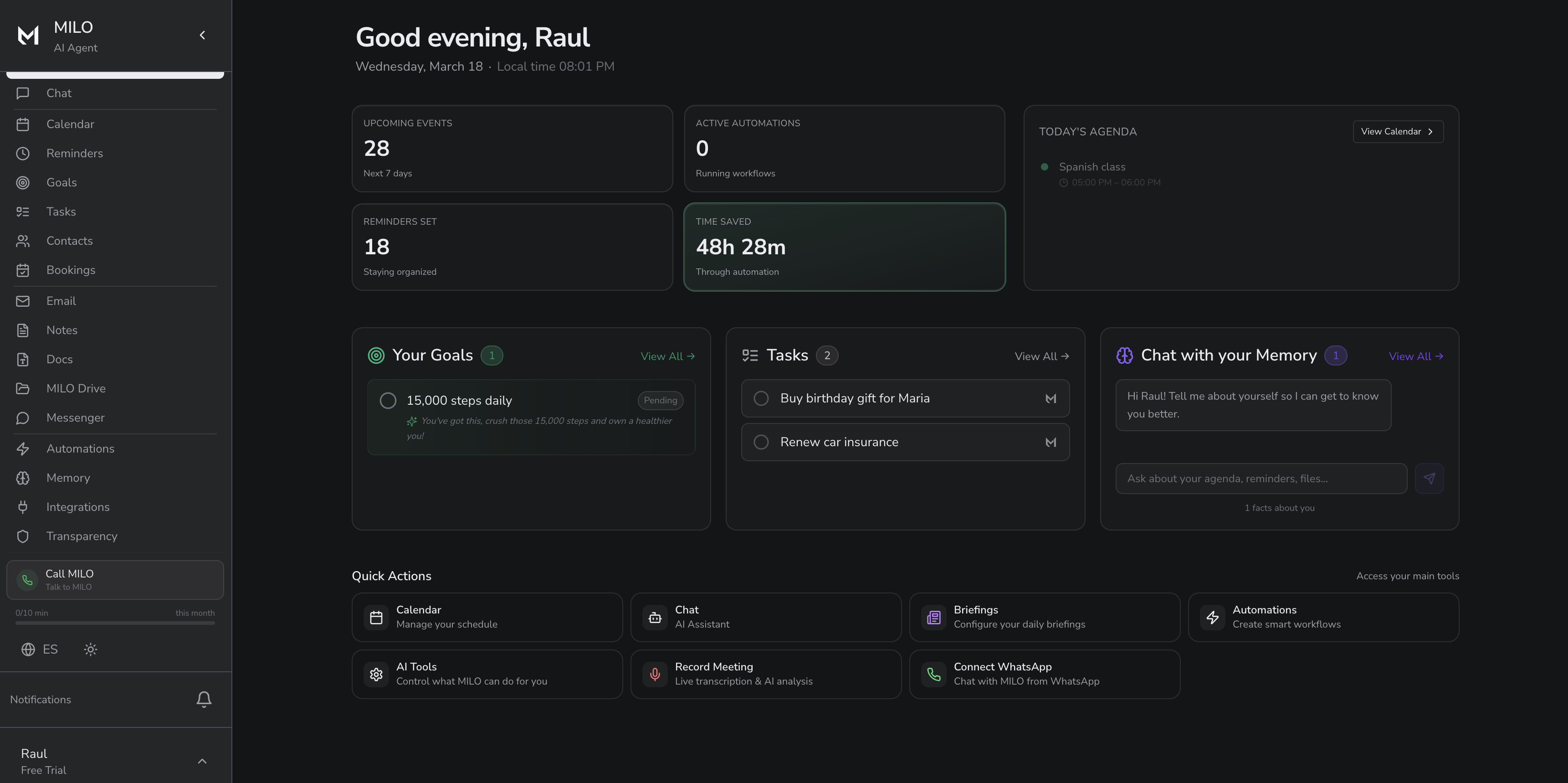Open View Calendar chevron button
1568x783 pixels.
pyautogui.click(x=1398, y=132)
